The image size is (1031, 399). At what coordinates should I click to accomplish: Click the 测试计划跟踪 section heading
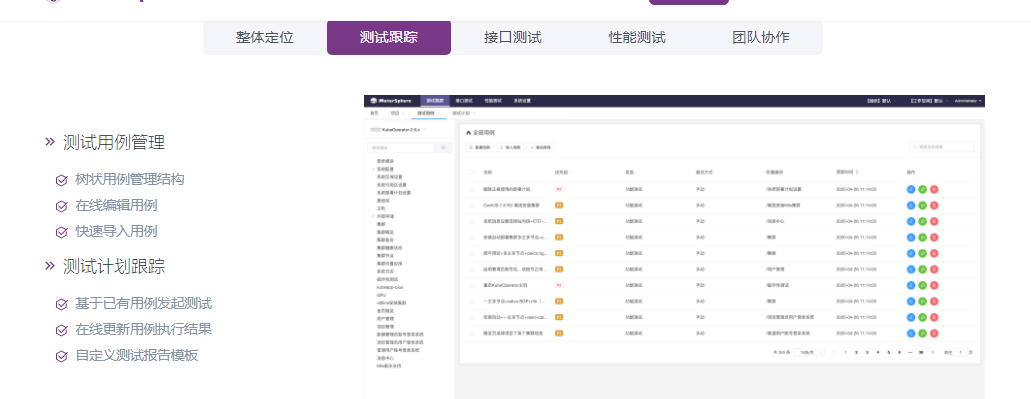[x=114, y=266]
